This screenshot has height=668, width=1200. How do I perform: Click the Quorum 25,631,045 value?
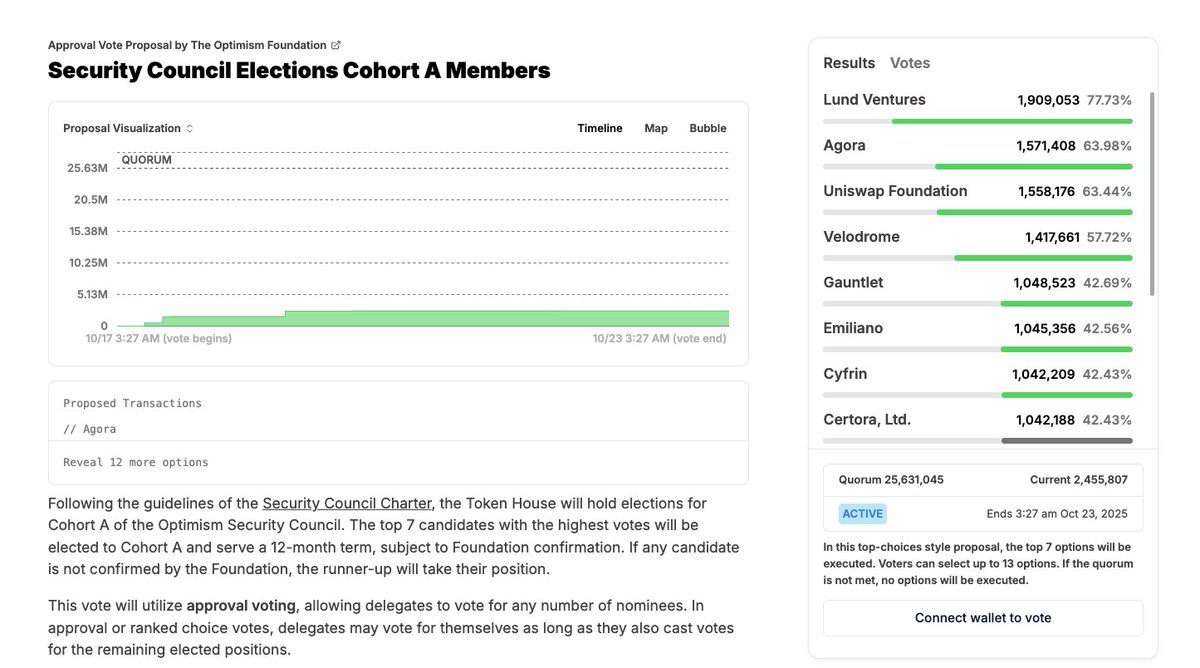point(891,480)
